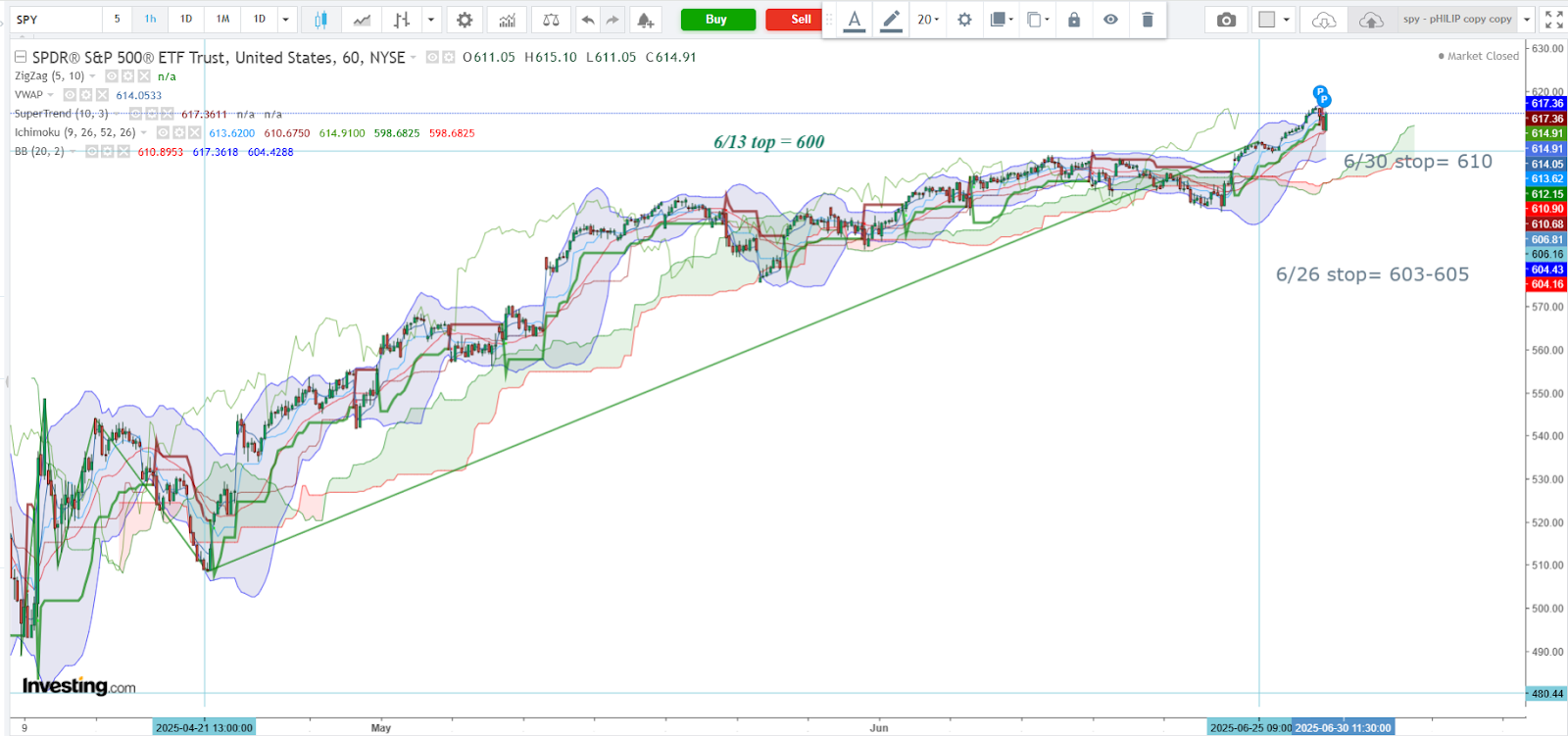Image resolution: width=1568 pixels, height=736 pixels.
Task: Select the 1D interval next to dropdown
Action: click(x=260, y=20)
